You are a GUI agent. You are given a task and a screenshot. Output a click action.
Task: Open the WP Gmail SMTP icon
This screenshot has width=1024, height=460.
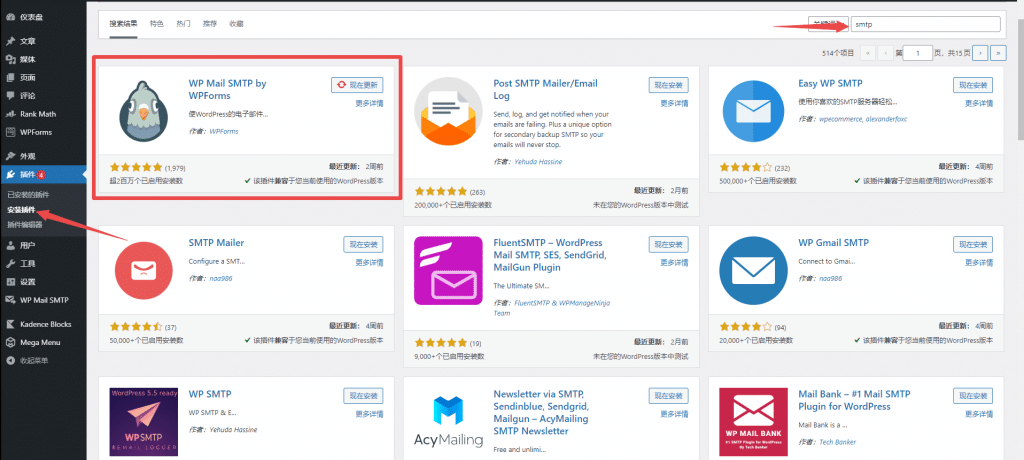coord(753,271)
